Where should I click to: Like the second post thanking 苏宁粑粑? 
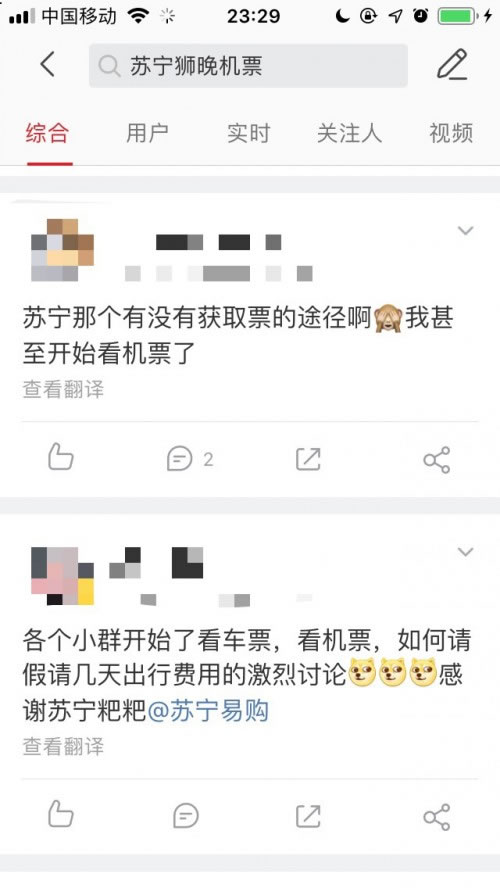[x=61, y=814]
